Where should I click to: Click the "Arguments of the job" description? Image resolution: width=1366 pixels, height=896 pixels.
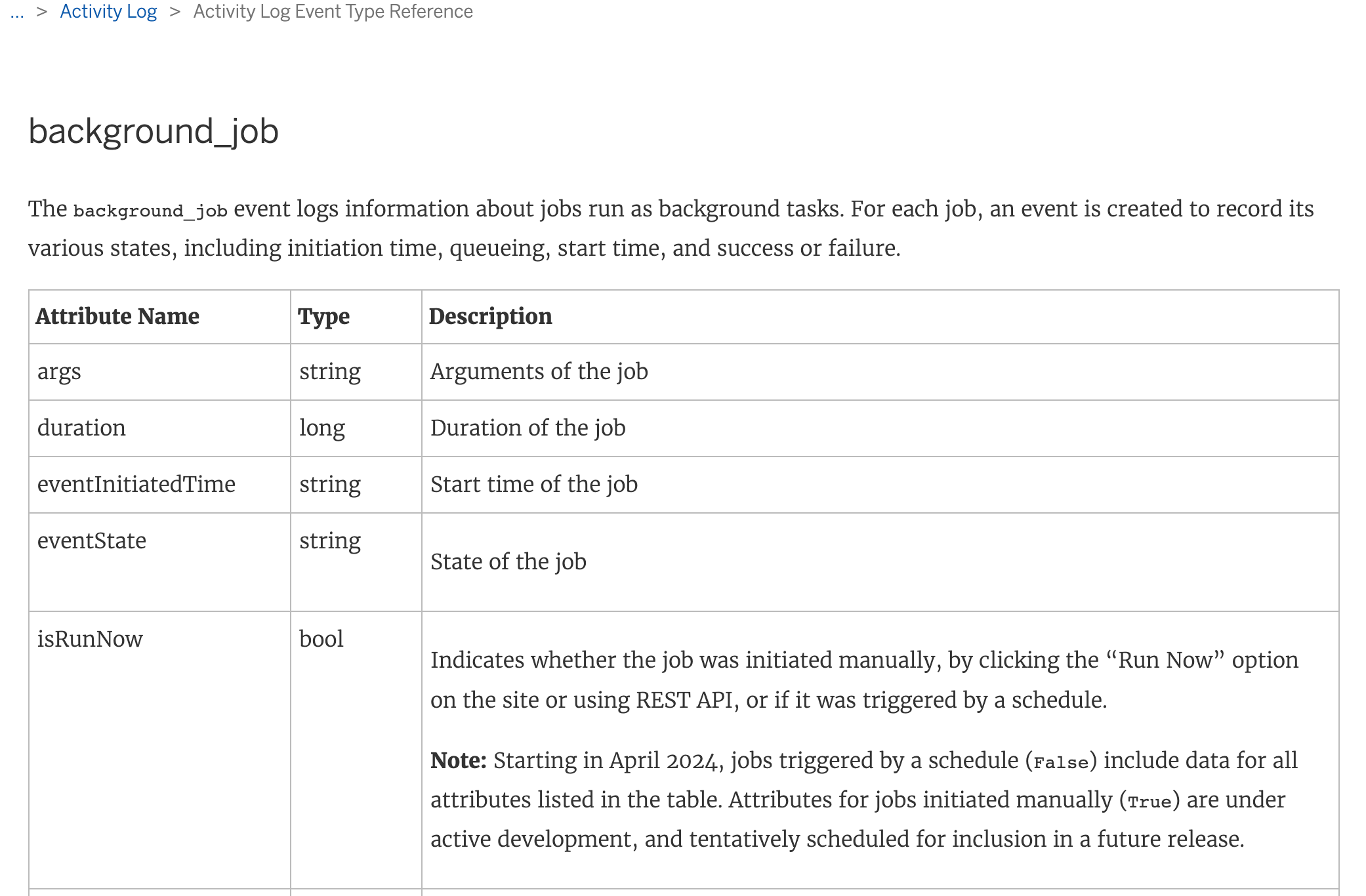tap(539, 371)
